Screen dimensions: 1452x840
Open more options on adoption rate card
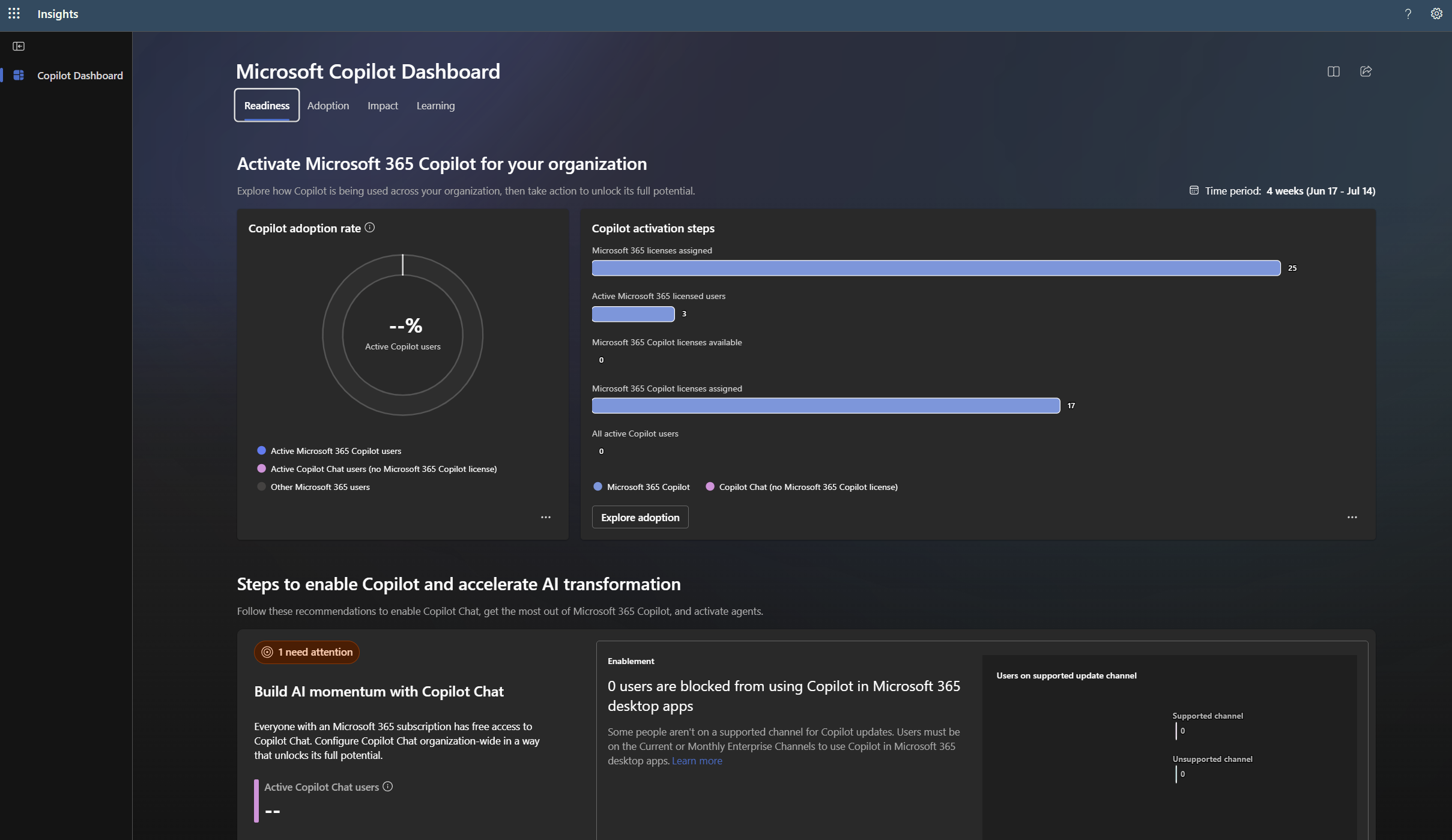(x=545, y=517)
